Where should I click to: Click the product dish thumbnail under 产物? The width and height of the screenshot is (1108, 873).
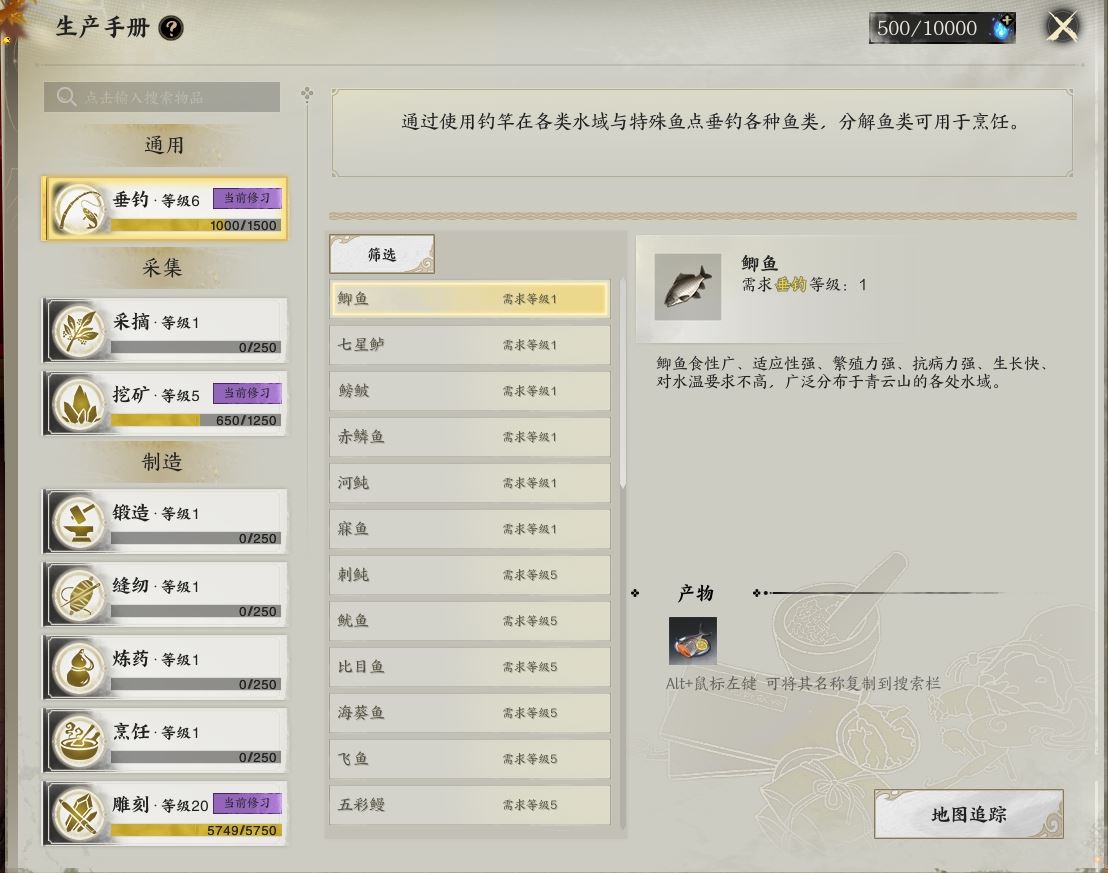pos(692,640)
